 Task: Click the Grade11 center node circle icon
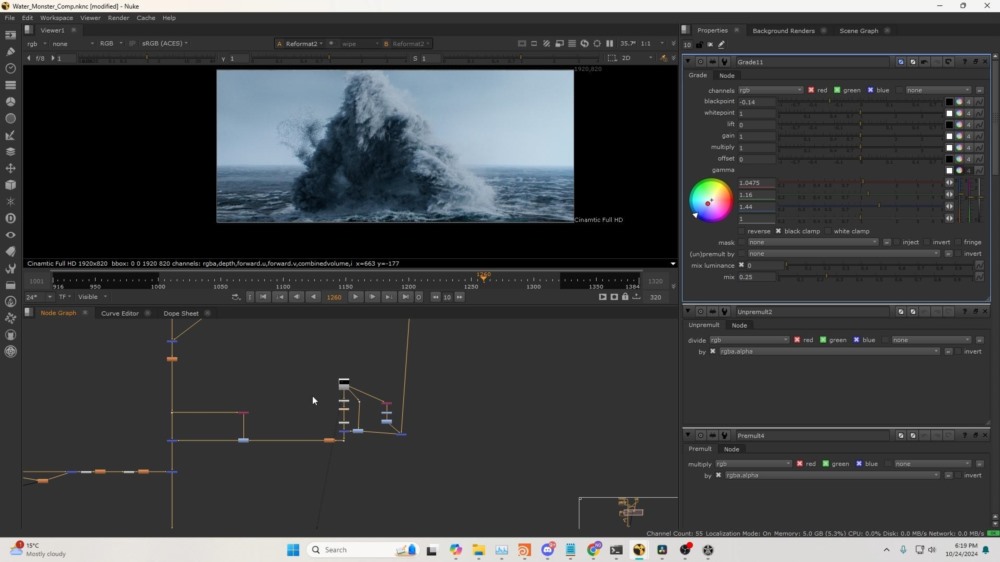tap(700, 62)
